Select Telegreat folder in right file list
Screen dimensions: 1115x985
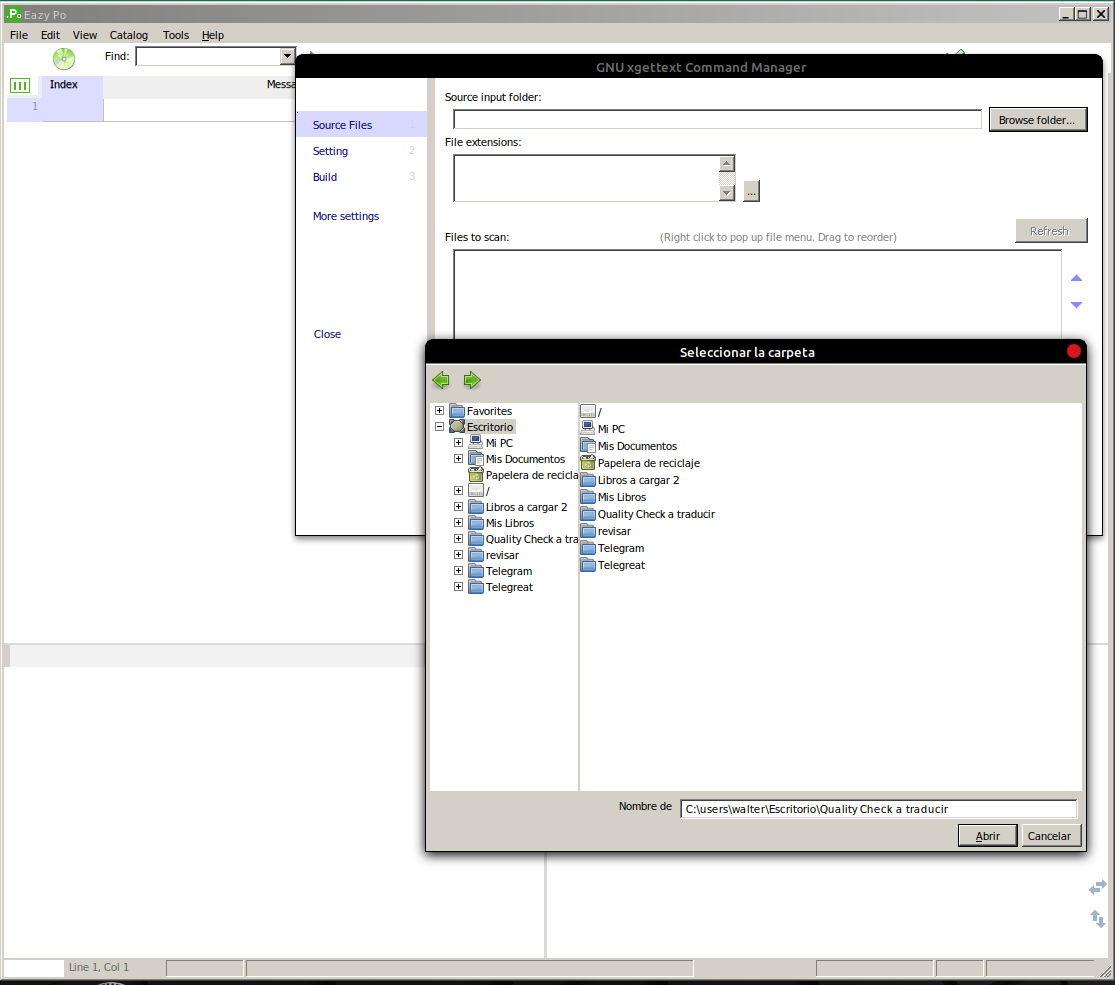(613, 565)
